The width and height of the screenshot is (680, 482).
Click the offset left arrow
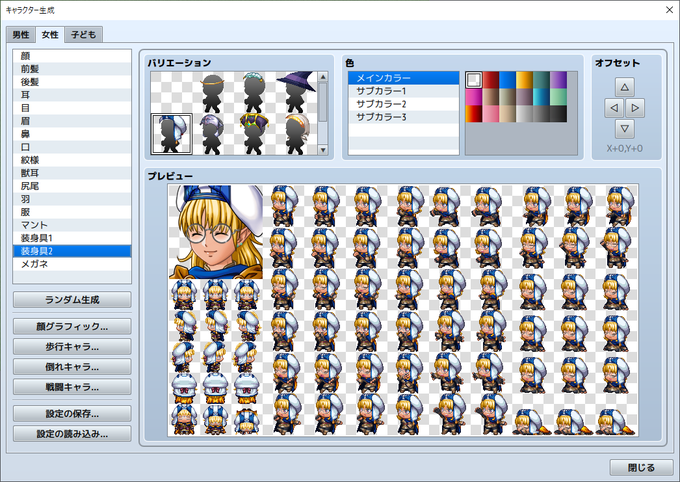614,108
